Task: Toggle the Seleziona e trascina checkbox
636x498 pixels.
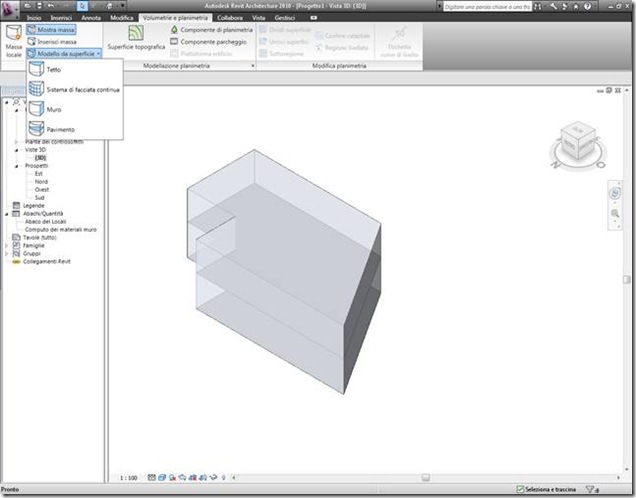Action: 520,489
